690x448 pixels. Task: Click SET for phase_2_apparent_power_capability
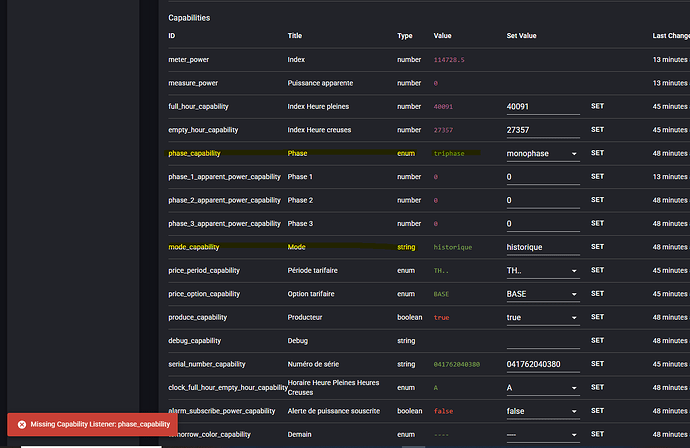pos(597,200)
